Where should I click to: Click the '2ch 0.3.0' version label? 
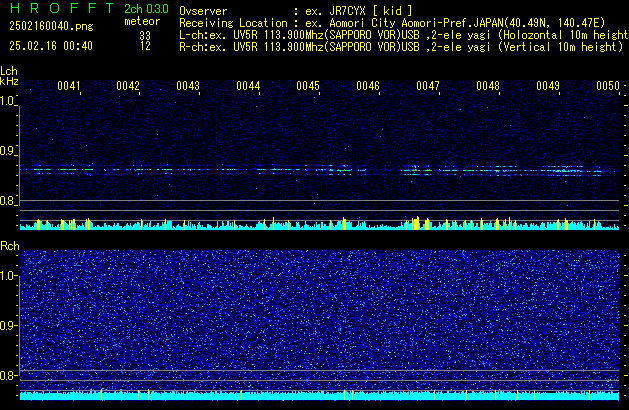pyautogui.click(x=146, y=9)
